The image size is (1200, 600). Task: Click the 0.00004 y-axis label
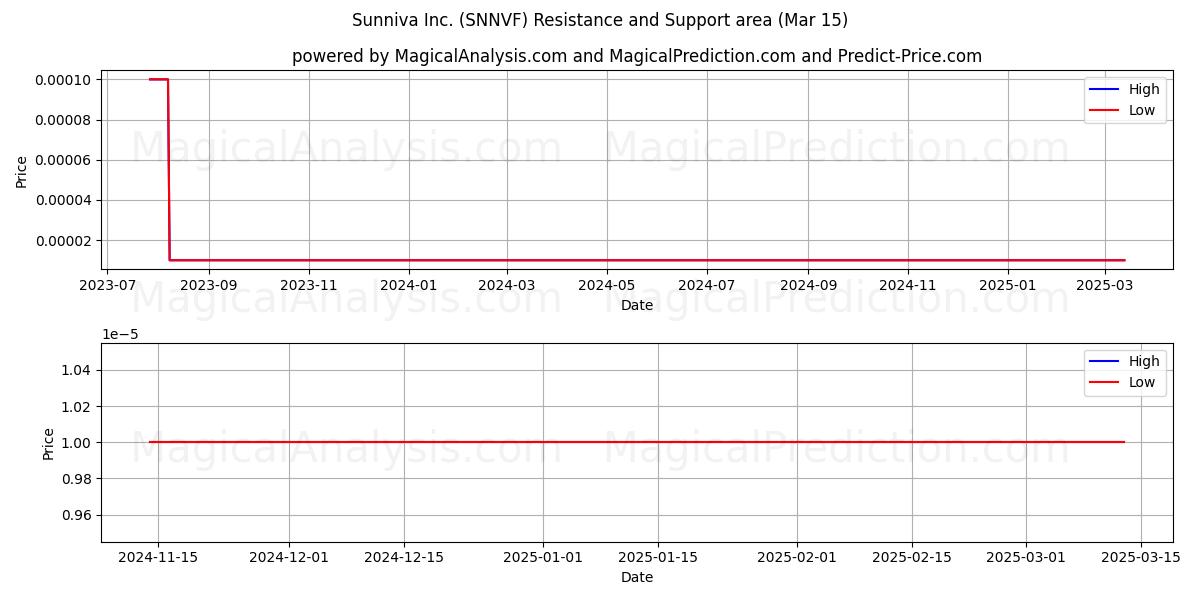62,200
